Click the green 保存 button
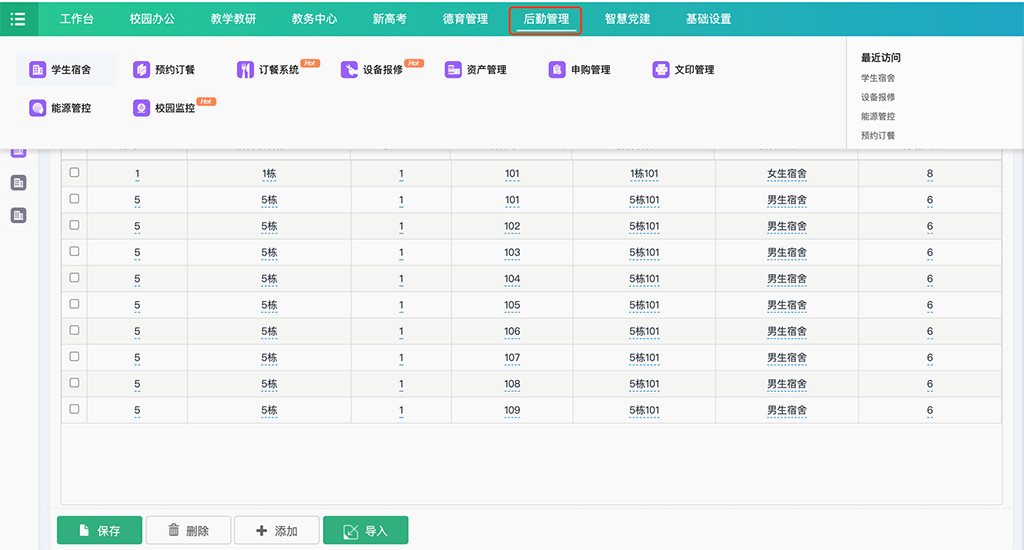The width and height of the screenshot is (1024, 550). coord(99,531)
